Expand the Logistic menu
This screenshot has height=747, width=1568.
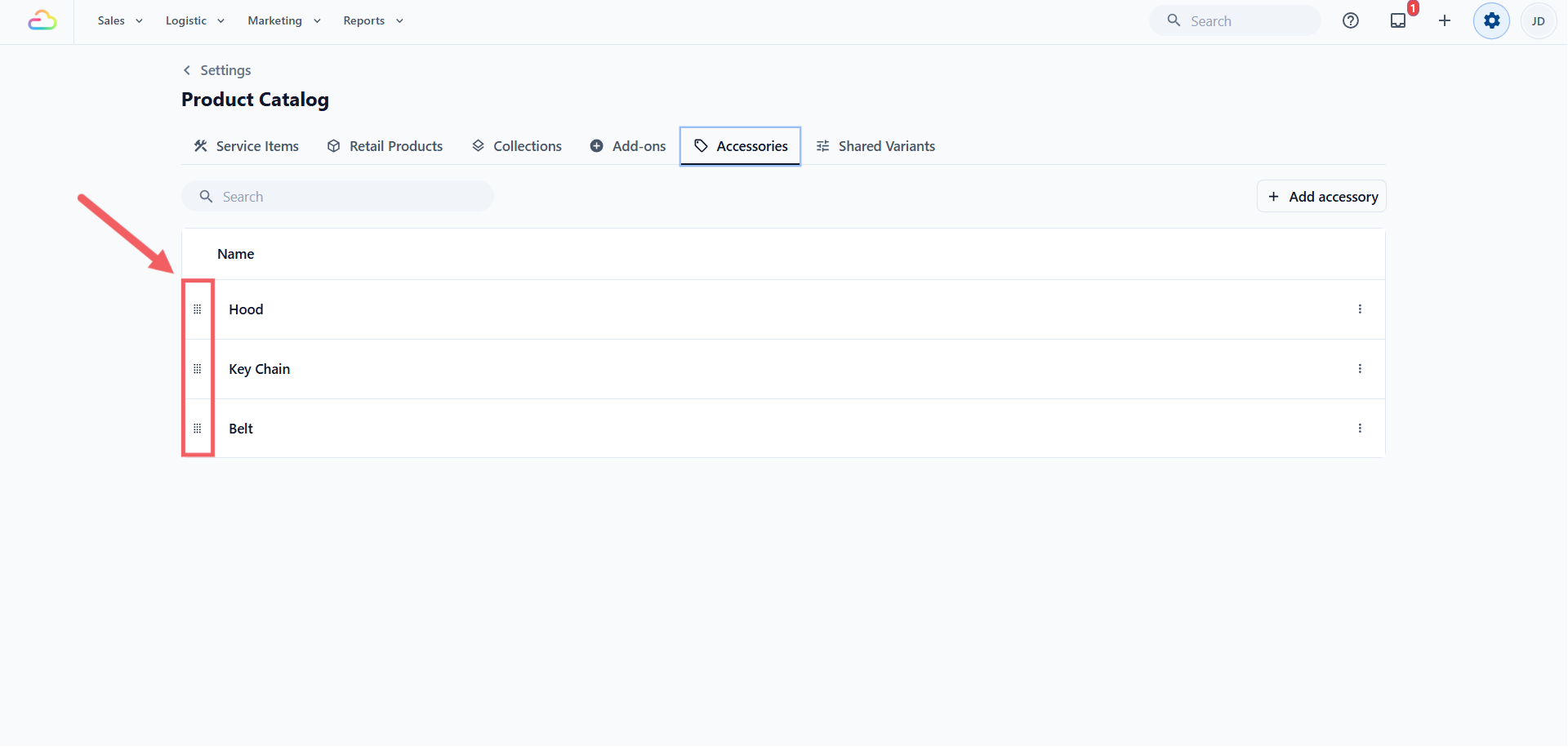click(195, 20)
